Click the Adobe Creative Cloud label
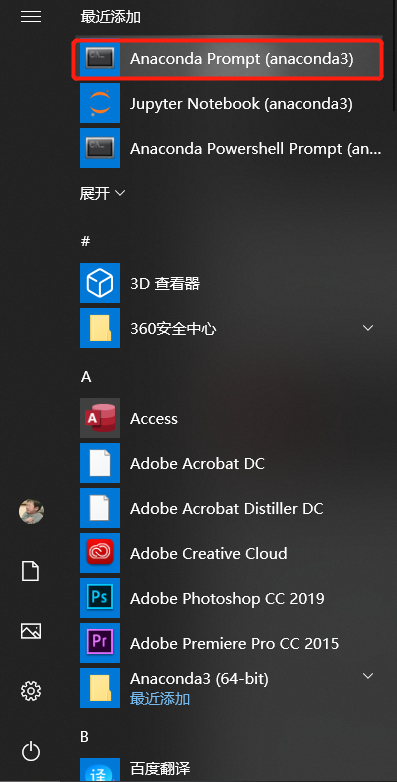Screen dimensions: 397x782 [x=208, y=554]
